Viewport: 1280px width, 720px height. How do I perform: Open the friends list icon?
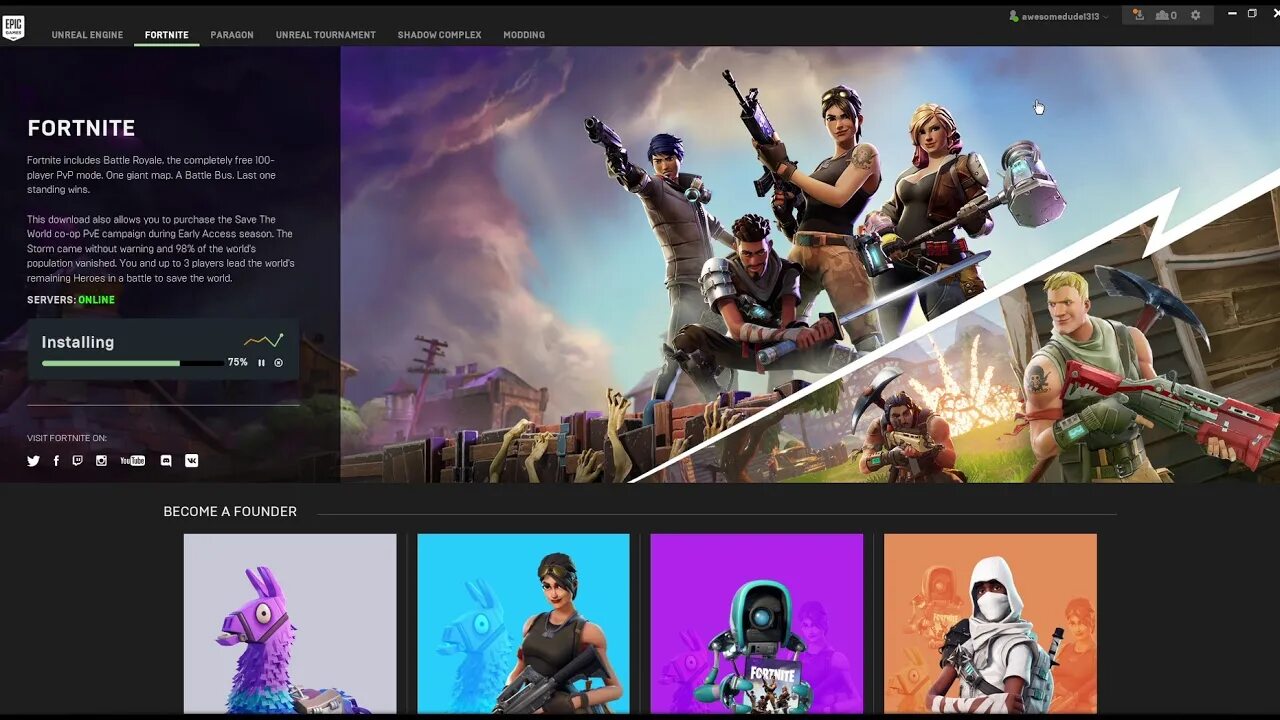1166,15
